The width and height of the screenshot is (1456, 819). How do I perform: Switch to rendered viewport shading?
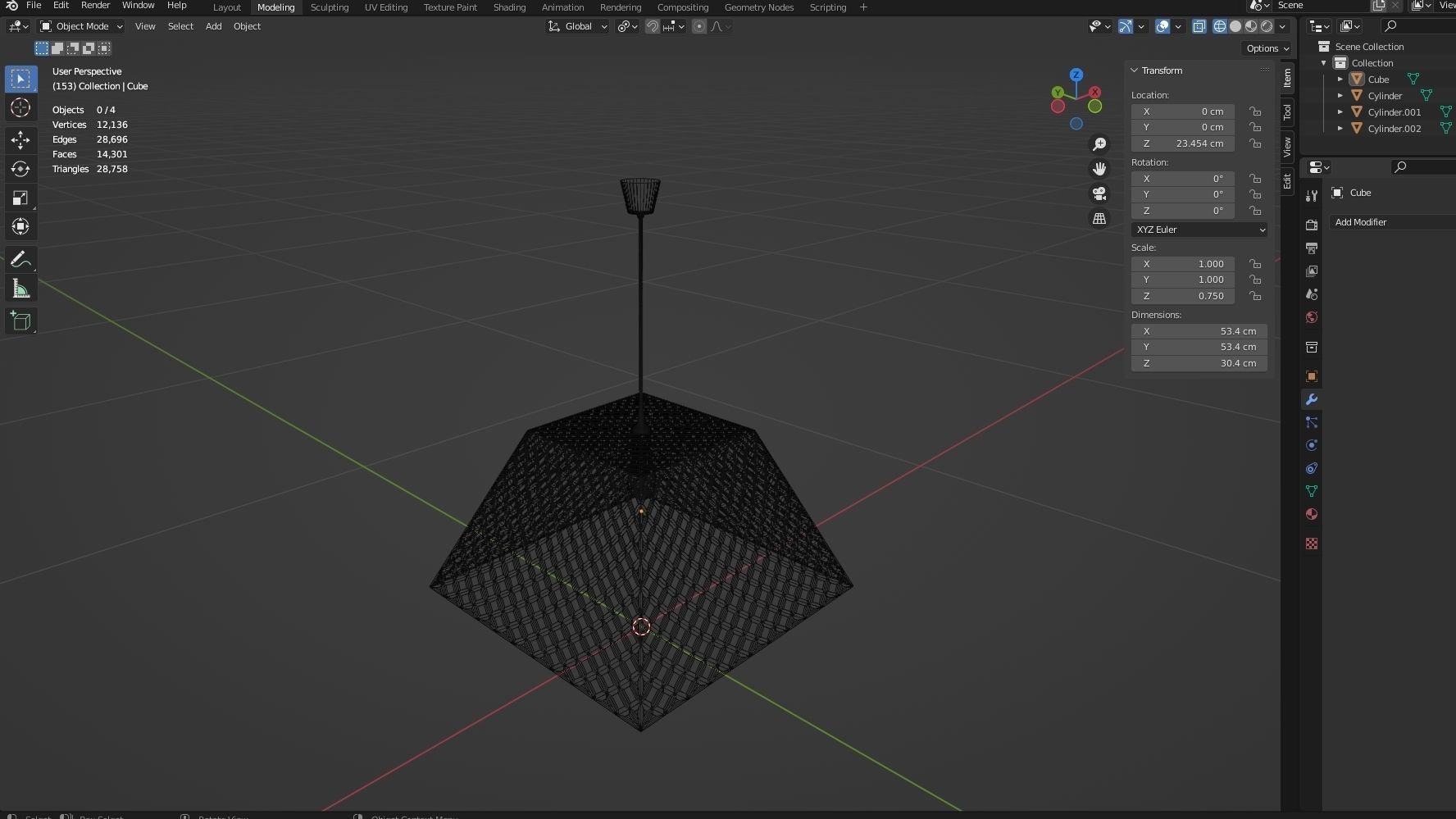coord(1267,26)
